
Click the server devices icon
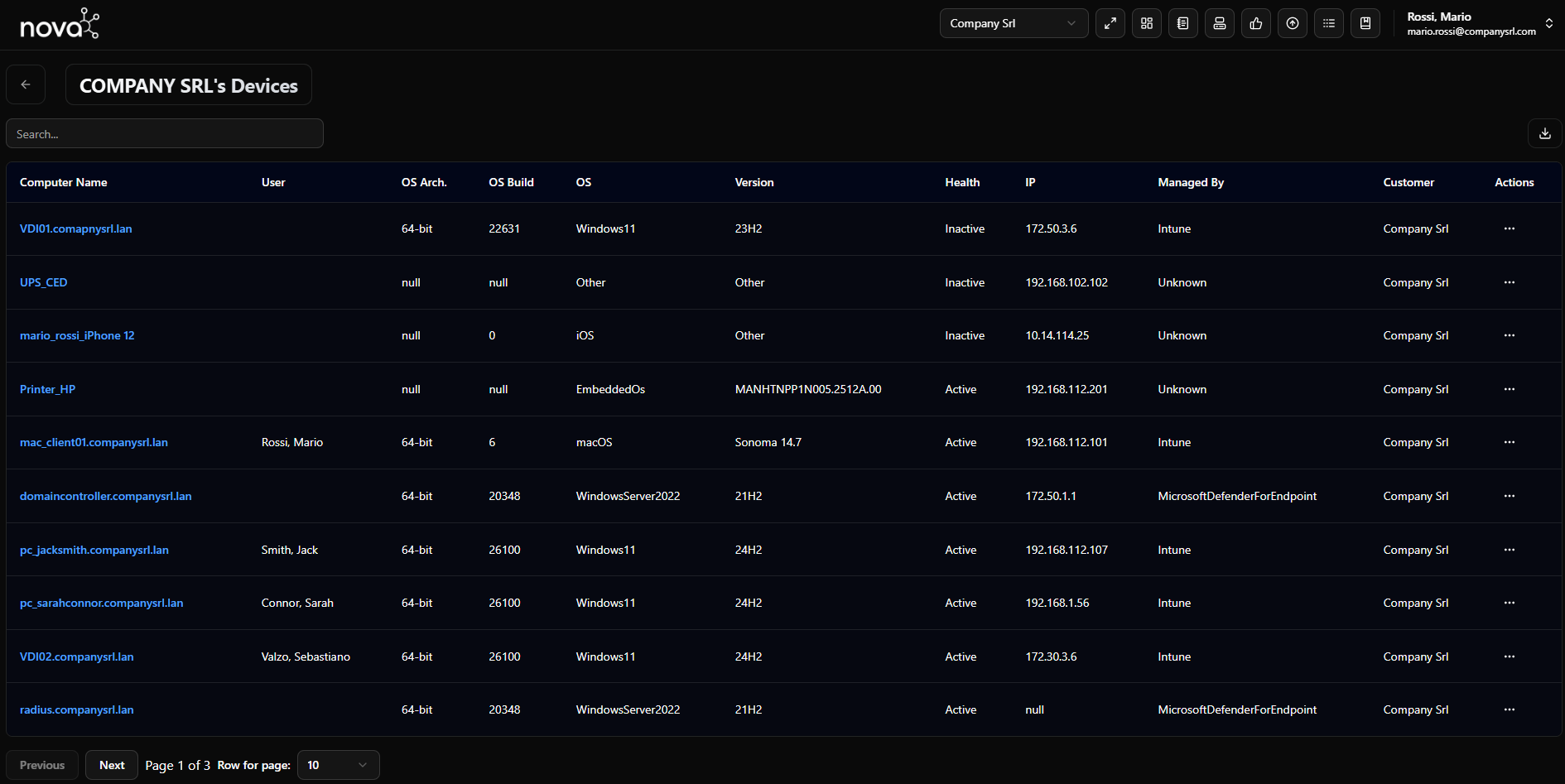[x=1219, y=23]
